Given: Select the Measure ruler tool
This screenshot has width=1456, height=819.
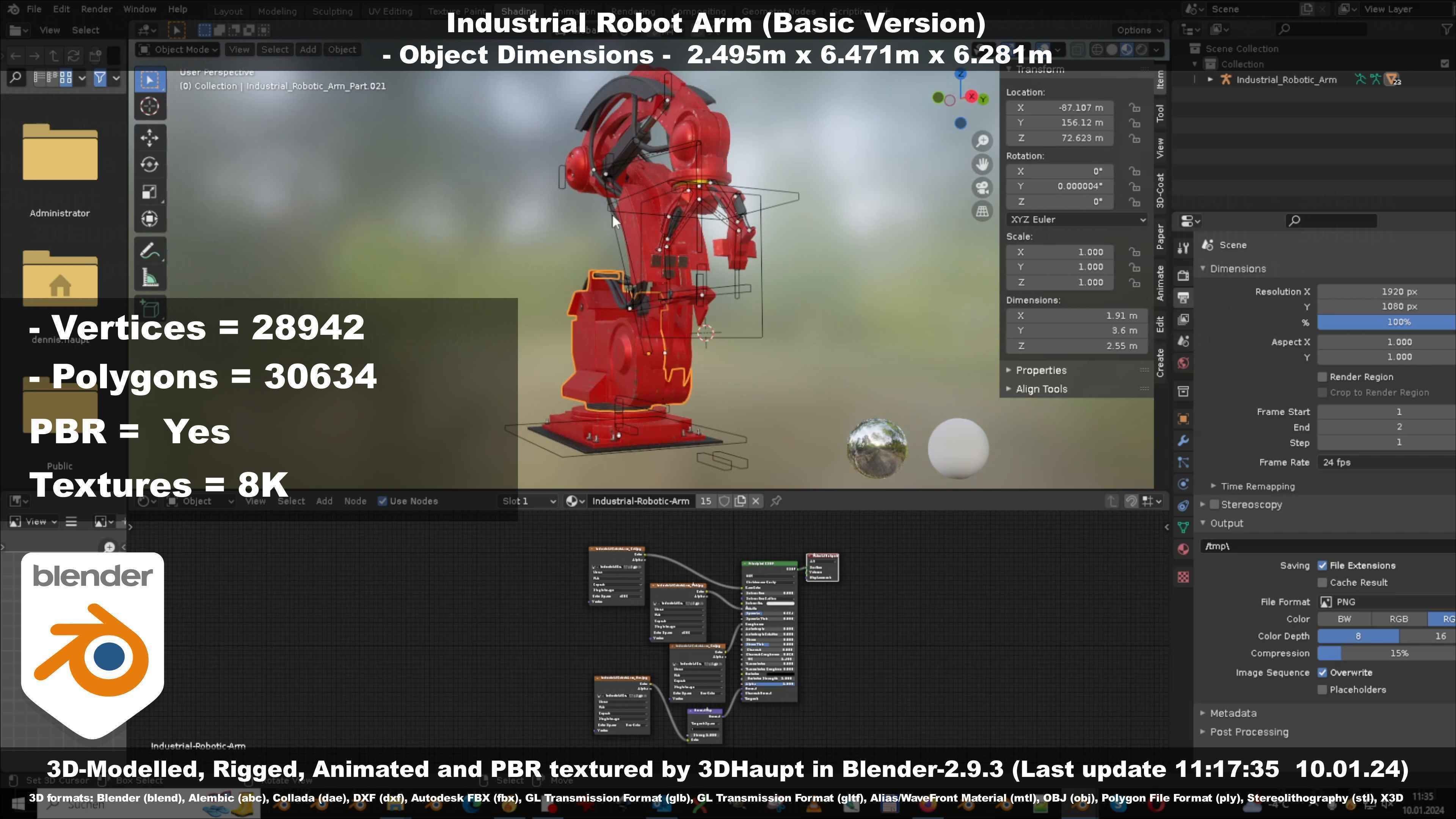Looking at the screenshot, I should click(150, 278).
